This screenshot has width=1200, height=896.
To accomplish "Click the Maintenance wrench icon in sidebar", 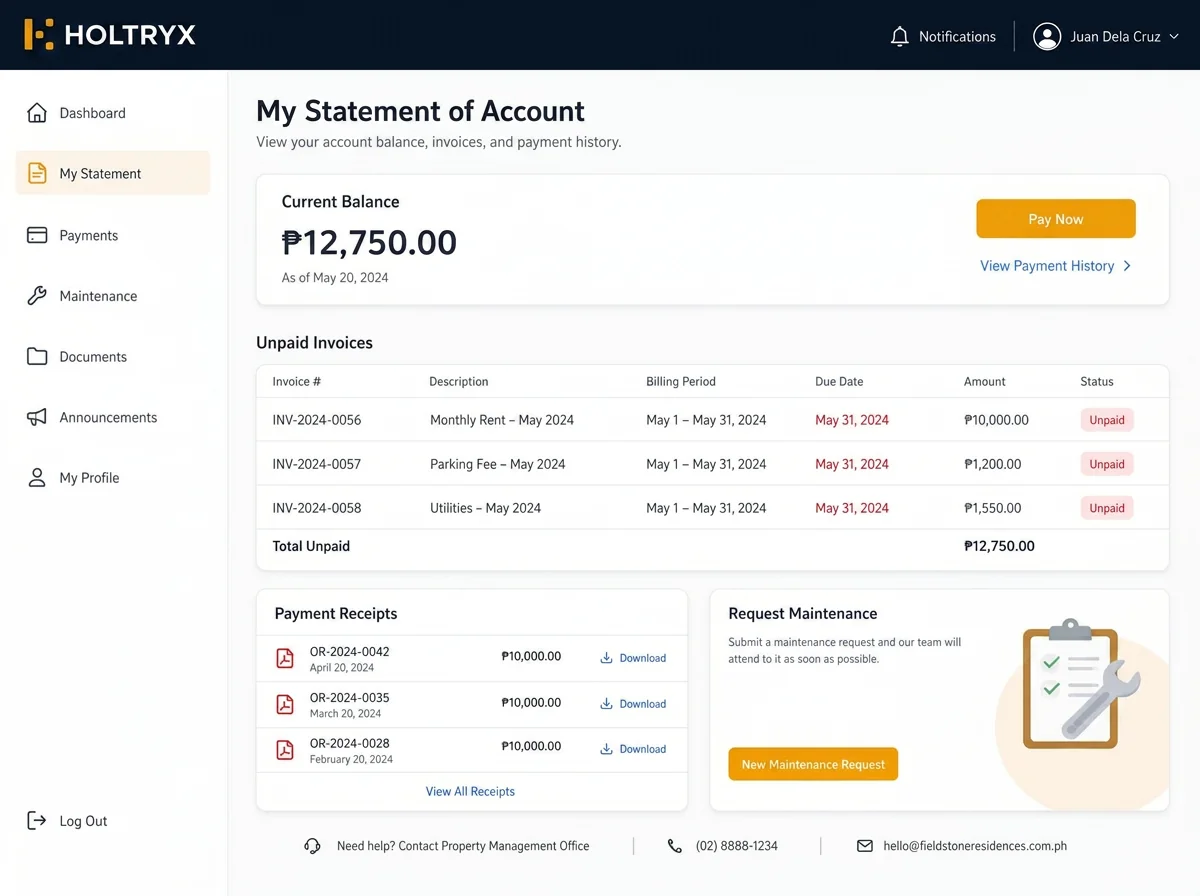I will [x=37, y=296].
